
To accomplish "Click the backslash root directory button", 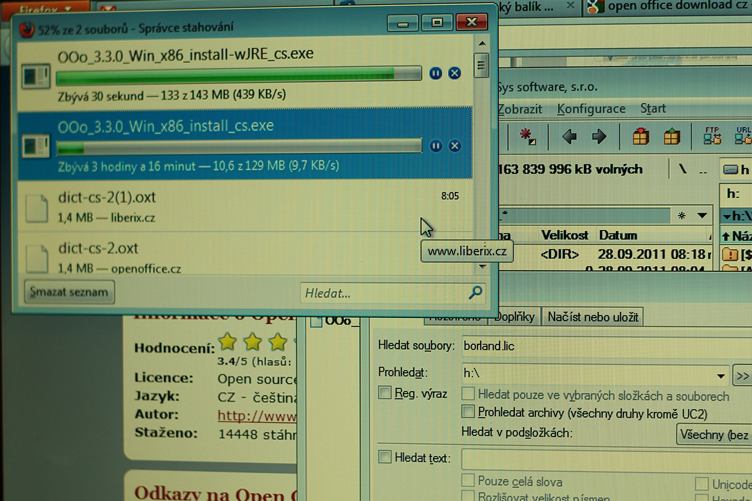I will coord(682,169).
